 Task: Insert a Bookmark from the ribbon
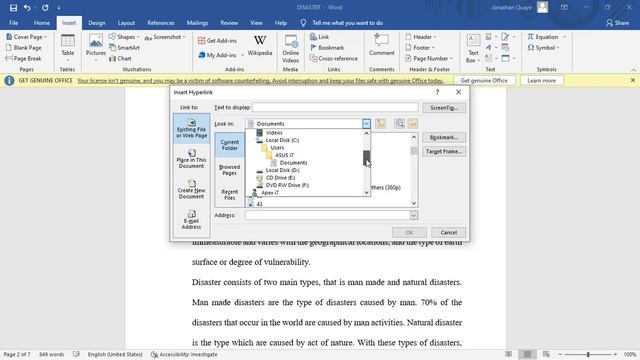coord(327,47)
